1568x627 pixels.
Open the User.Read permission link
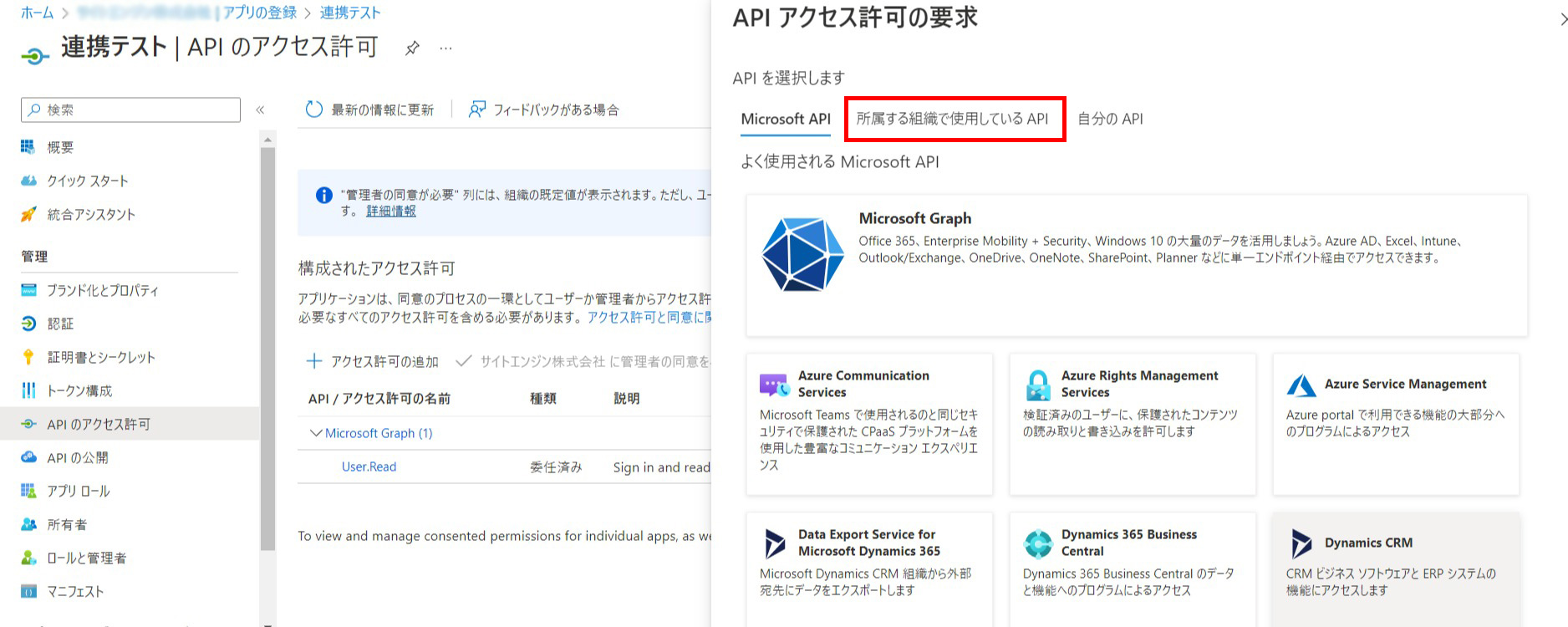click(x=369, y=466)
